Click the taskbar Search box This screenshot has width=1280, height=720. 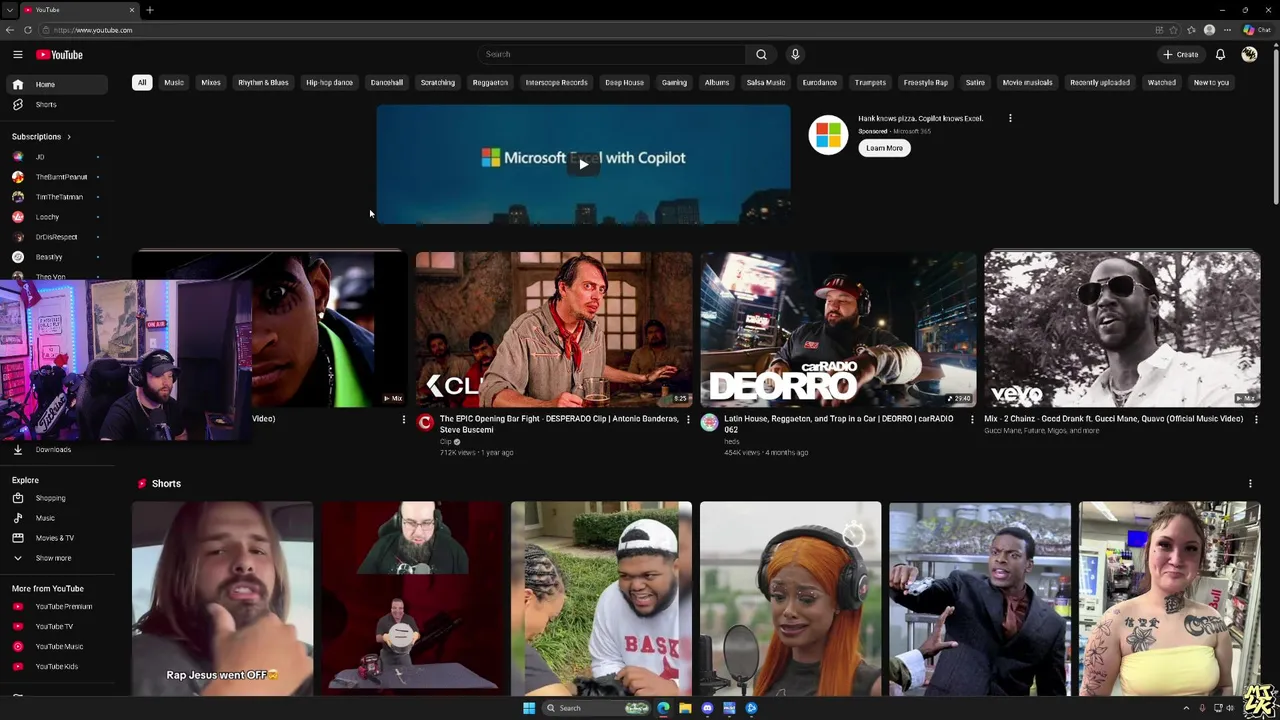[x=597, y=708]
